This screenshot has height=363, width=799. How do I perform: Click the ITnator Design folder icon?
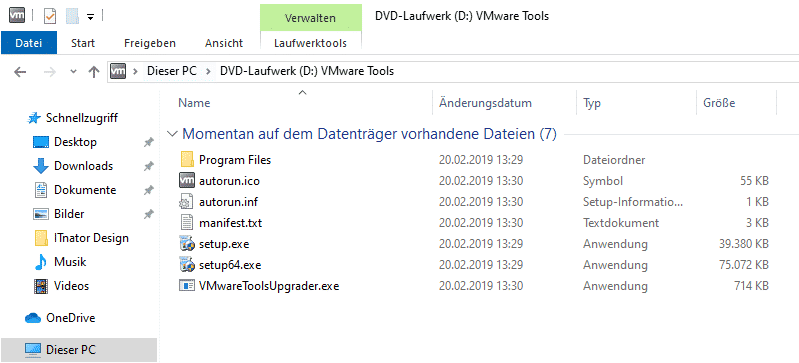40,238
